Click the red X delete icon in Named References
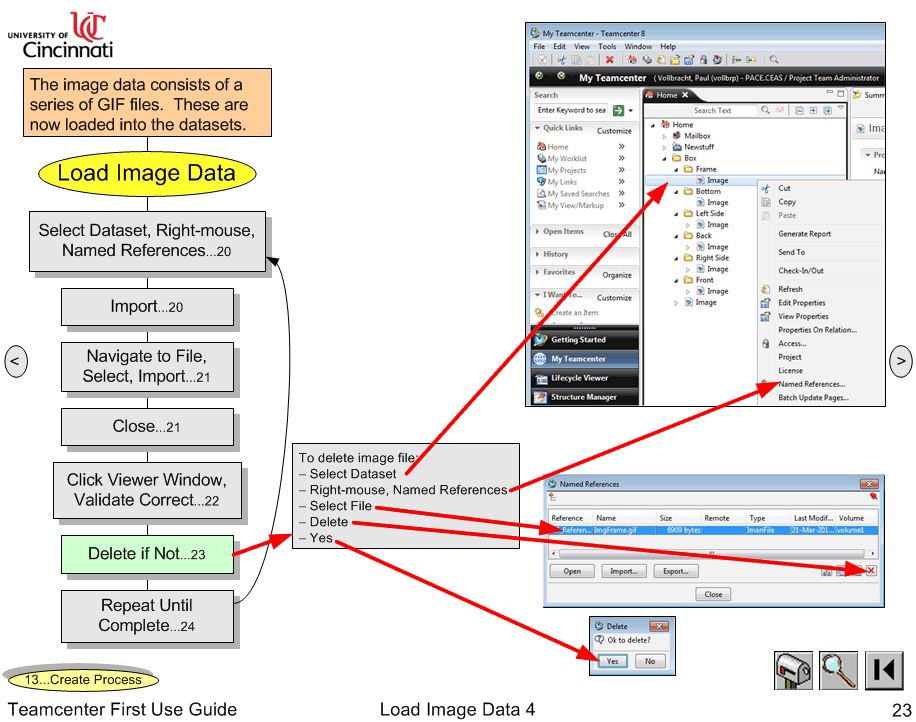The width and height of the screenshot is (916, 722). [x=870, y=571]
